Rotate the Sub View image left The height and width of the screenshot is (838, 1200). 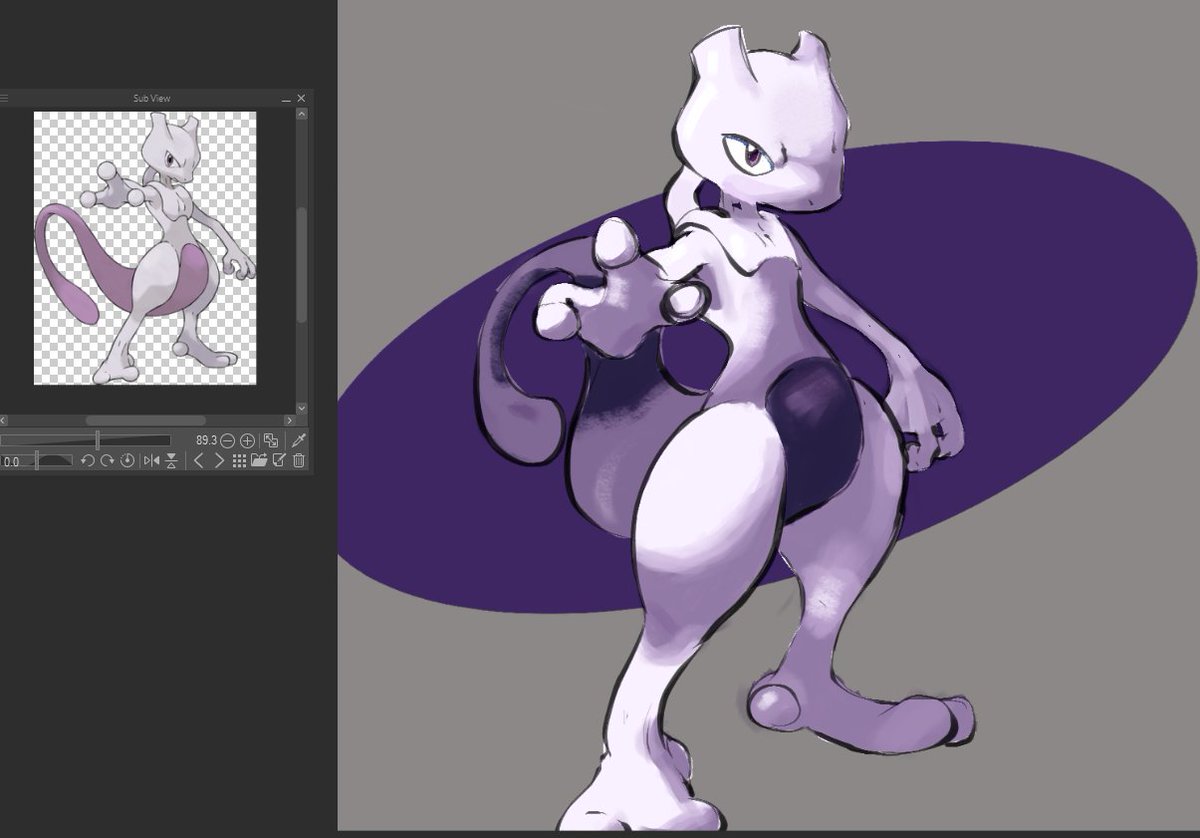click(87, 460)
